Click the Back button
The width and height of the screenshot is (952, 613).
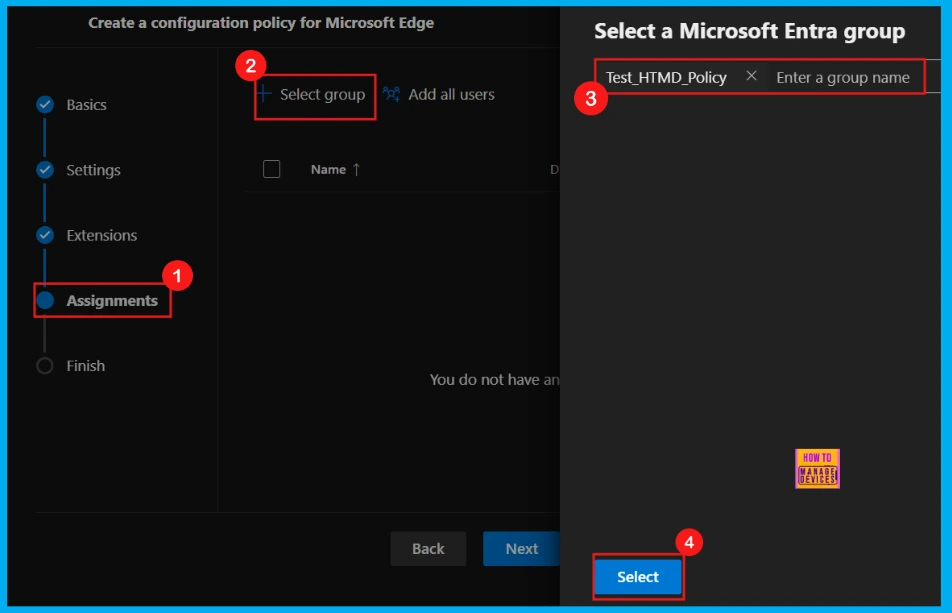(x=428, y=549)
